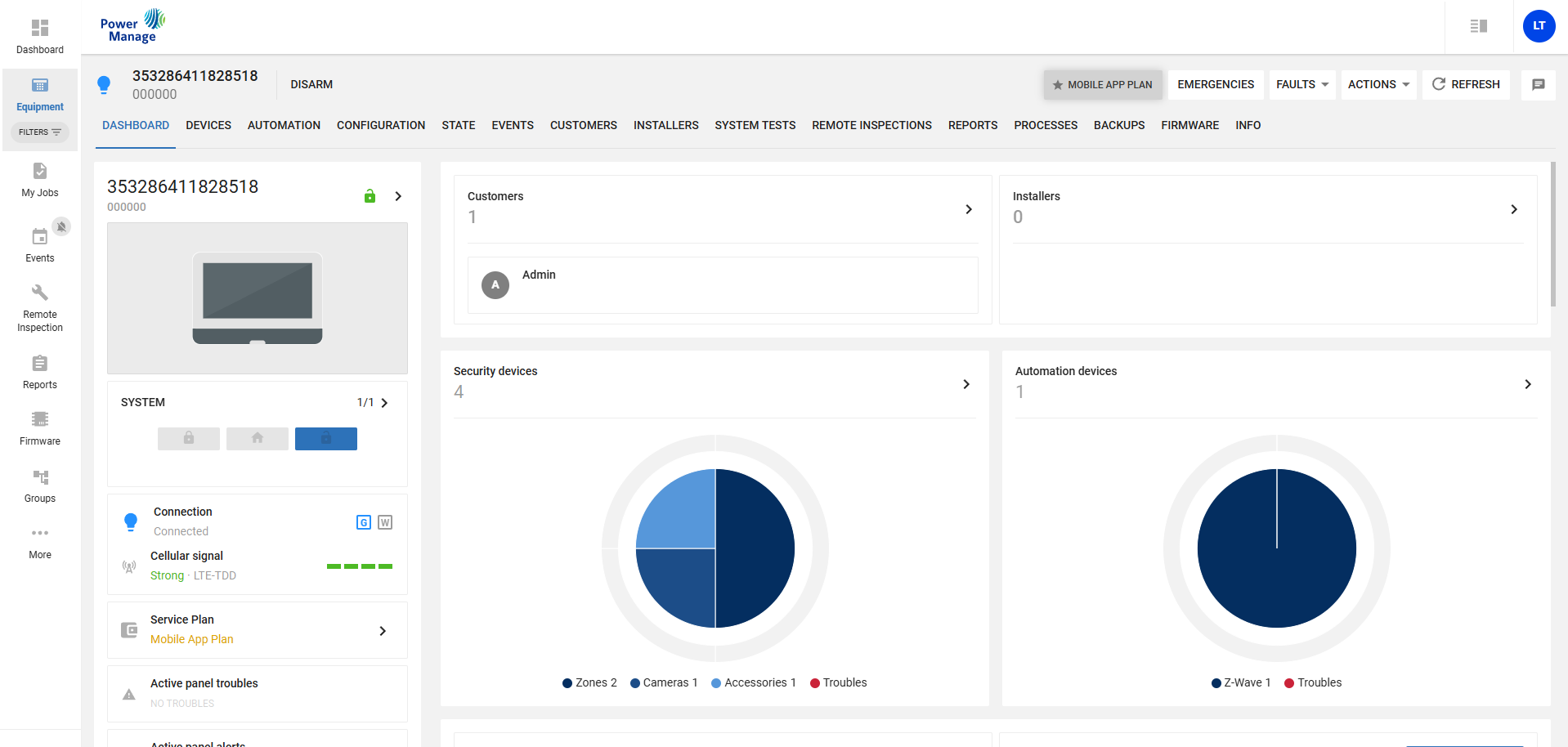Click the Emergencies button
The image size is (1568, 747).
coord(1215,84)
